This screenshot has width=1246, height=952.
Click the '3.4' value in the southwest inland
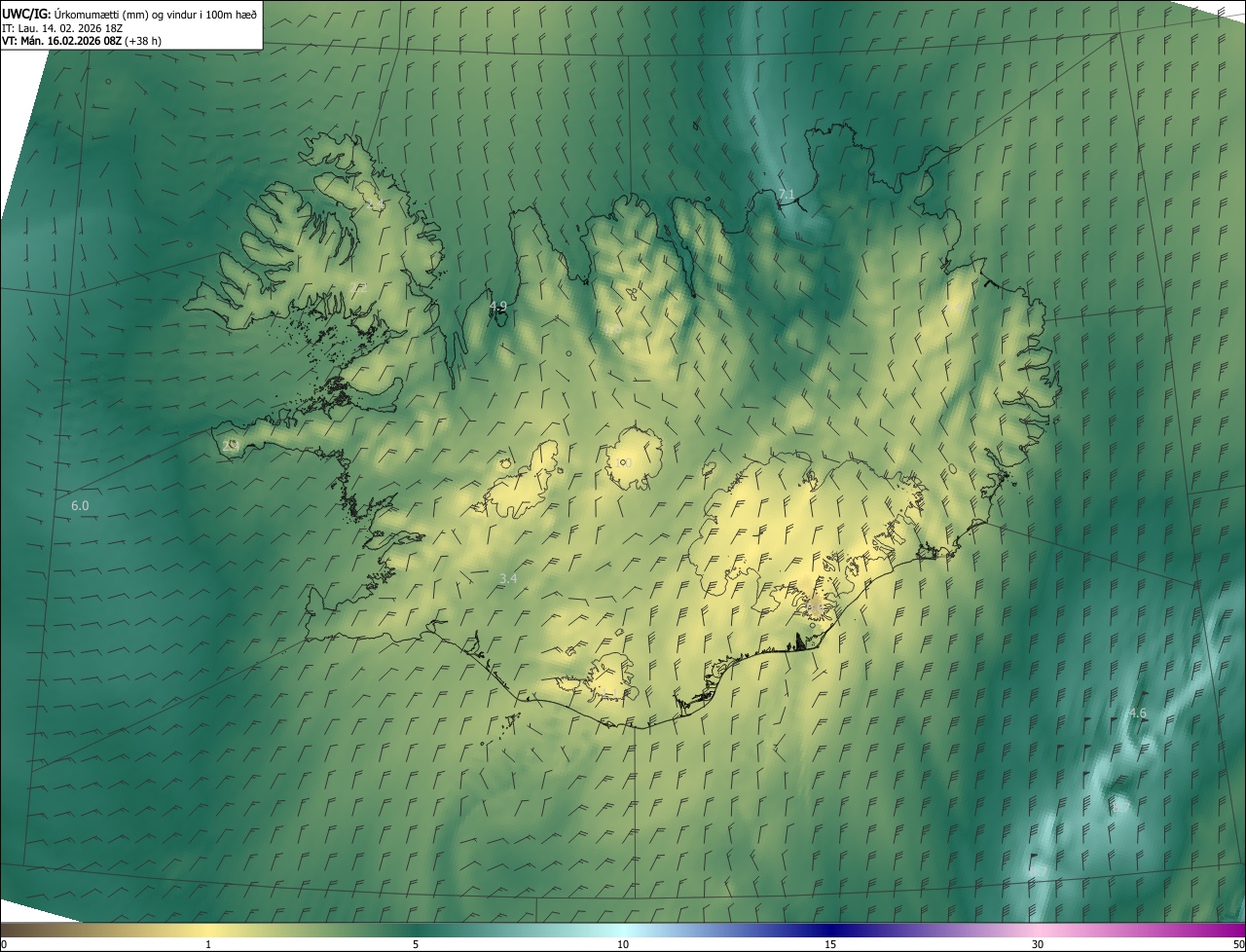508,578
